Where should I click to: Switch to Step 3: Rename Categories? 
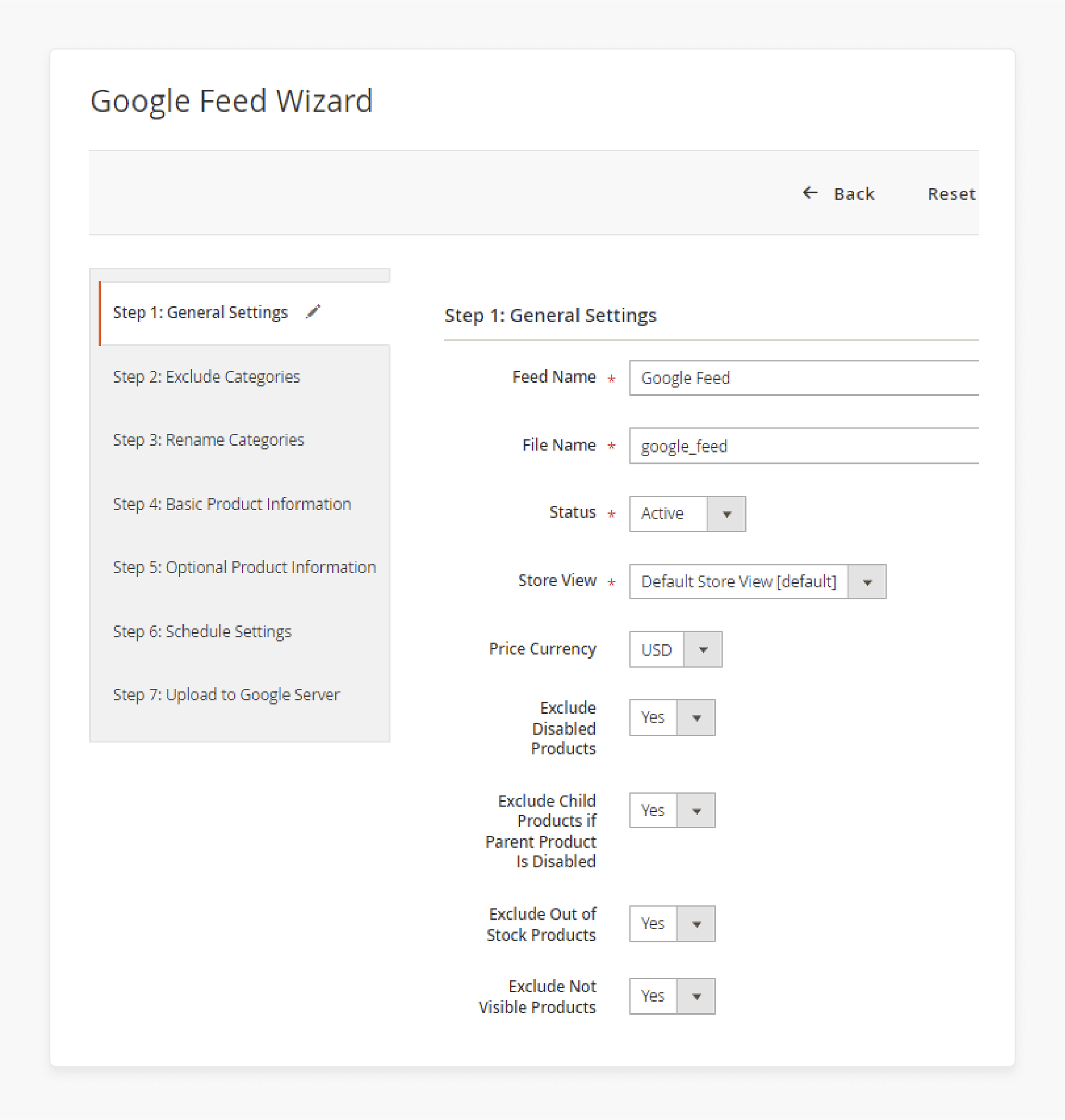point(209,441)
